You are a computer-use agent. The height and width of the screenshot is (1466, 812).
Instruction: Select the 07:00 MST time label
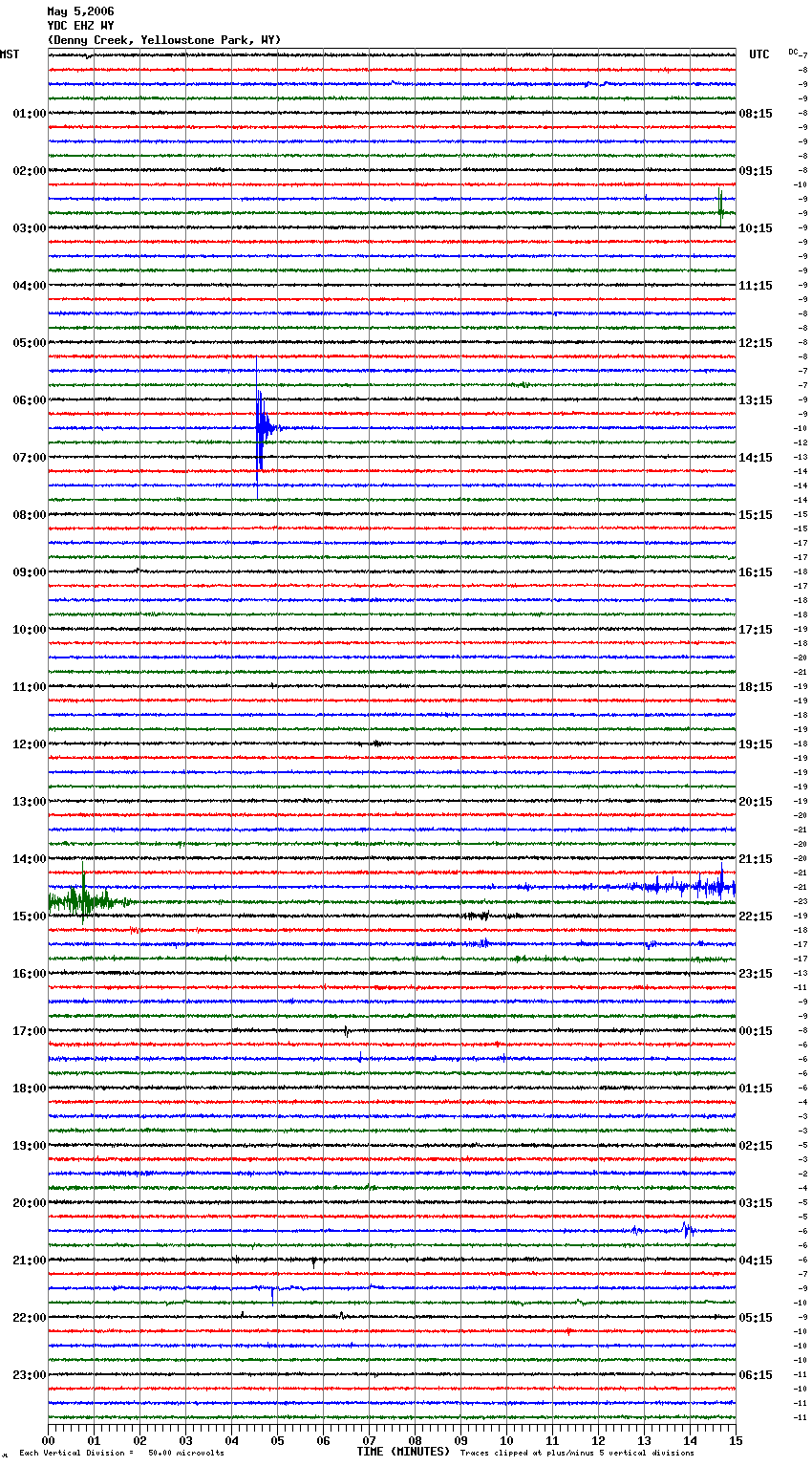(30, 458)
